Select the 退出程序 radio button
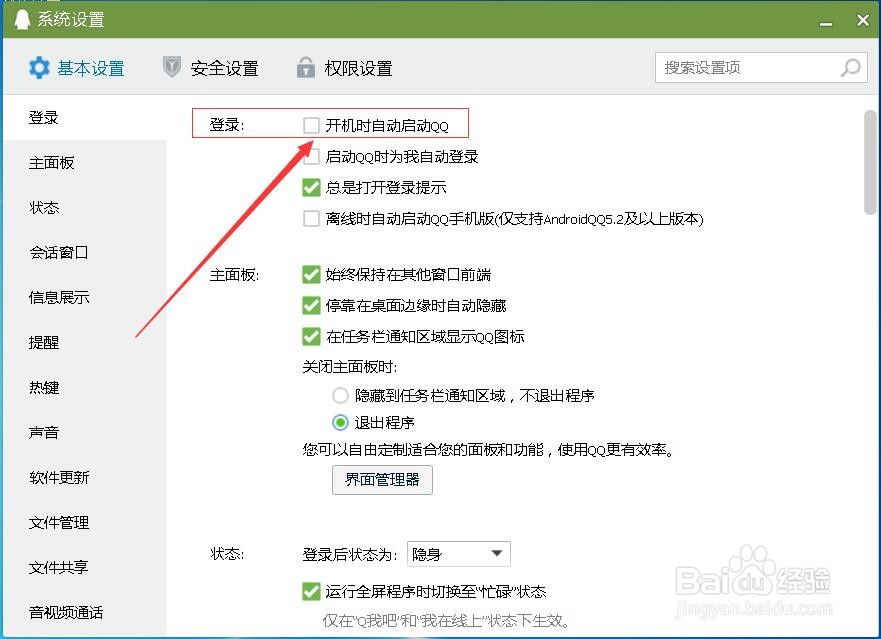The image size is (881, 639). pos(340,422)
